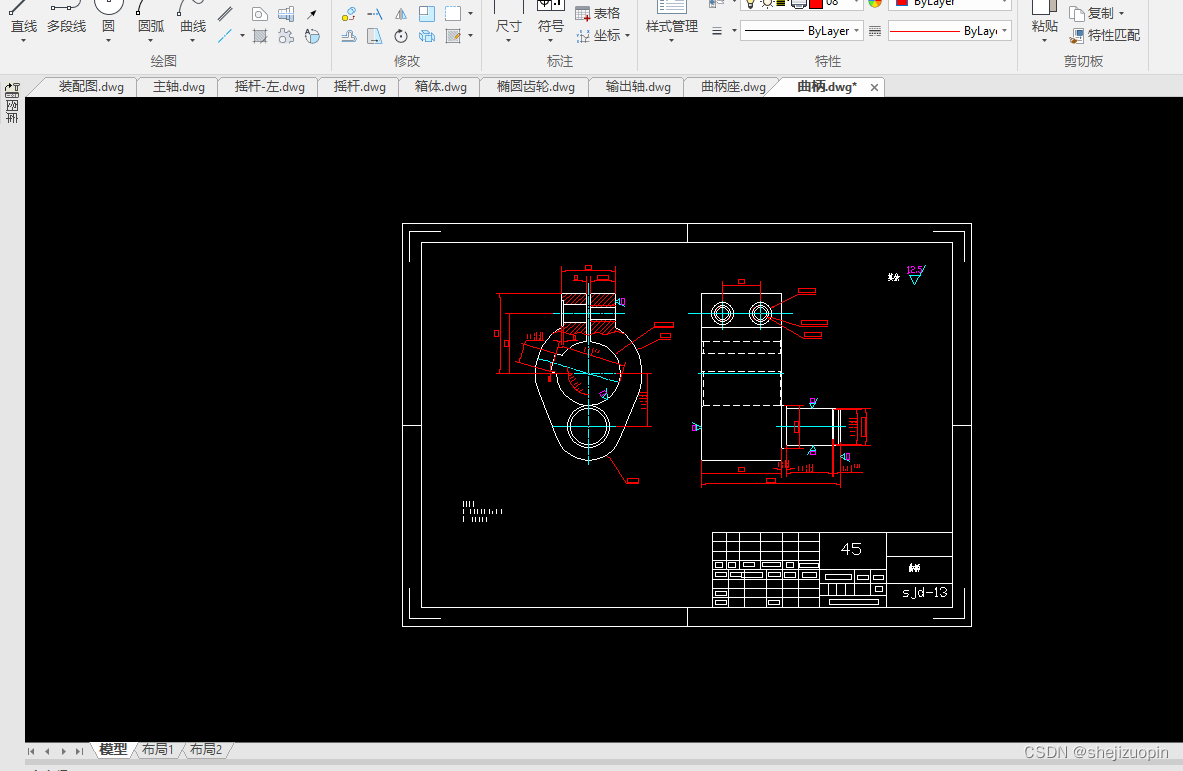Jump to last layout tab arrow
1183x771 pixels.
pyautogui.click(x=79, y=751)
